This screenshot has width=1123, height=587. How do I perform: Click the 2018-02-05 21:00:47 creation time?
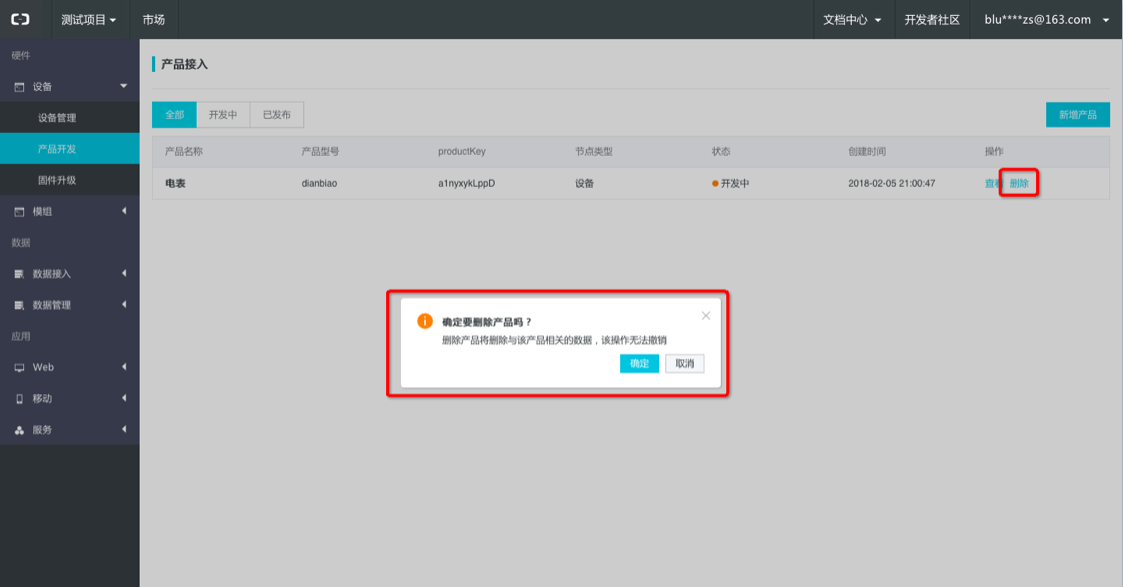[892, 183]
